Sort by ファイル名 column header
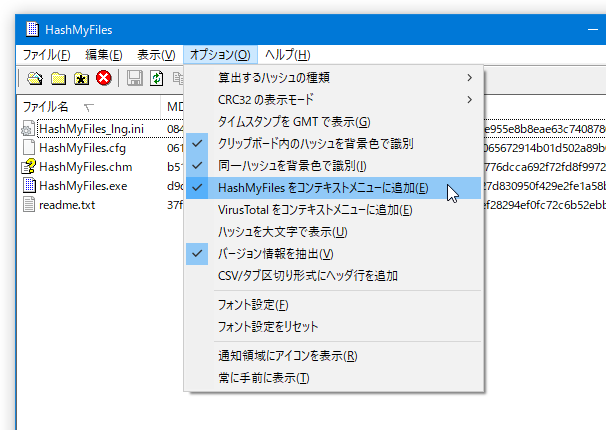 pos(89,107)
